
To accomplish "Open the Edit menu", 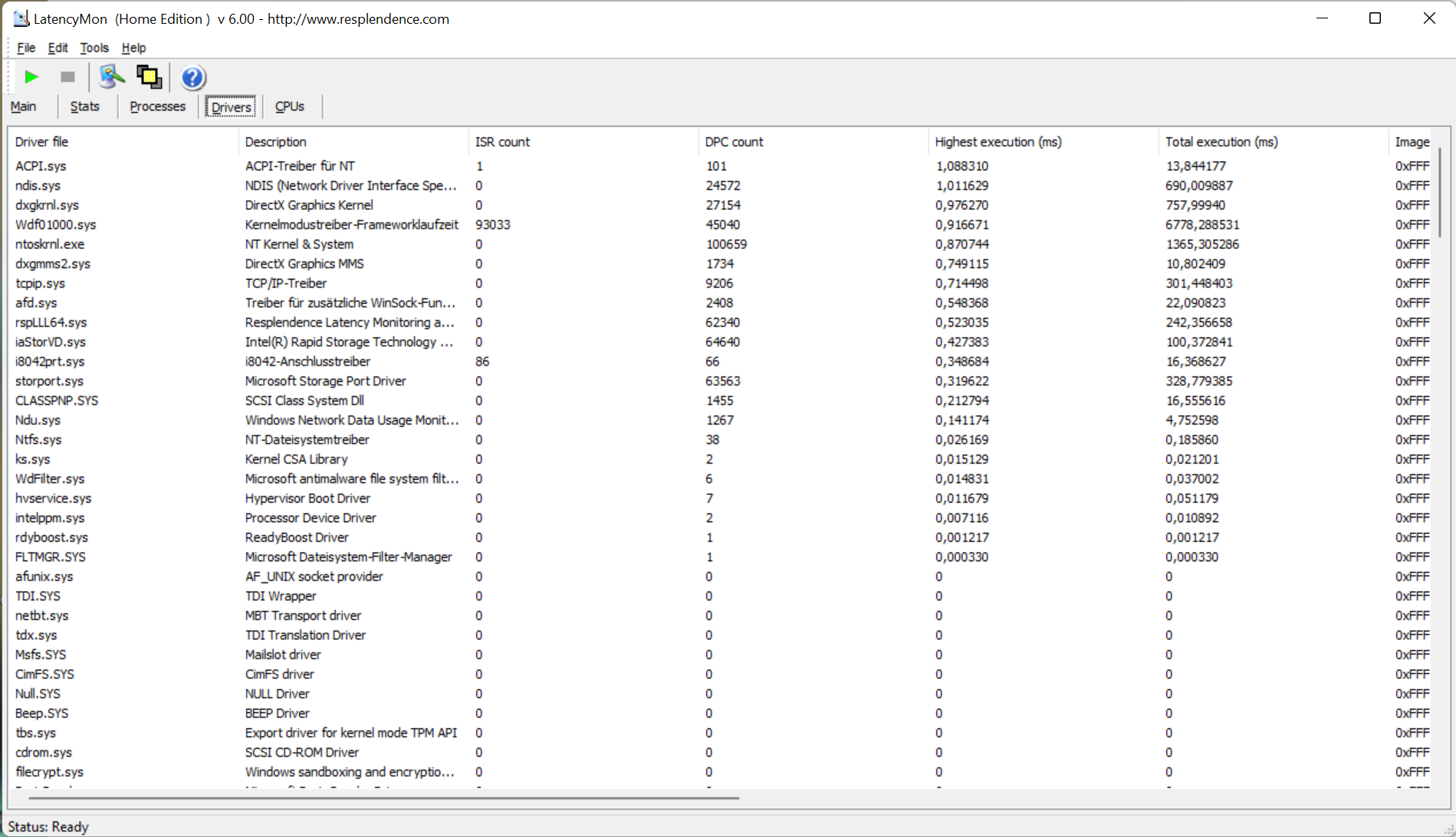I will (x=58, y=48).
